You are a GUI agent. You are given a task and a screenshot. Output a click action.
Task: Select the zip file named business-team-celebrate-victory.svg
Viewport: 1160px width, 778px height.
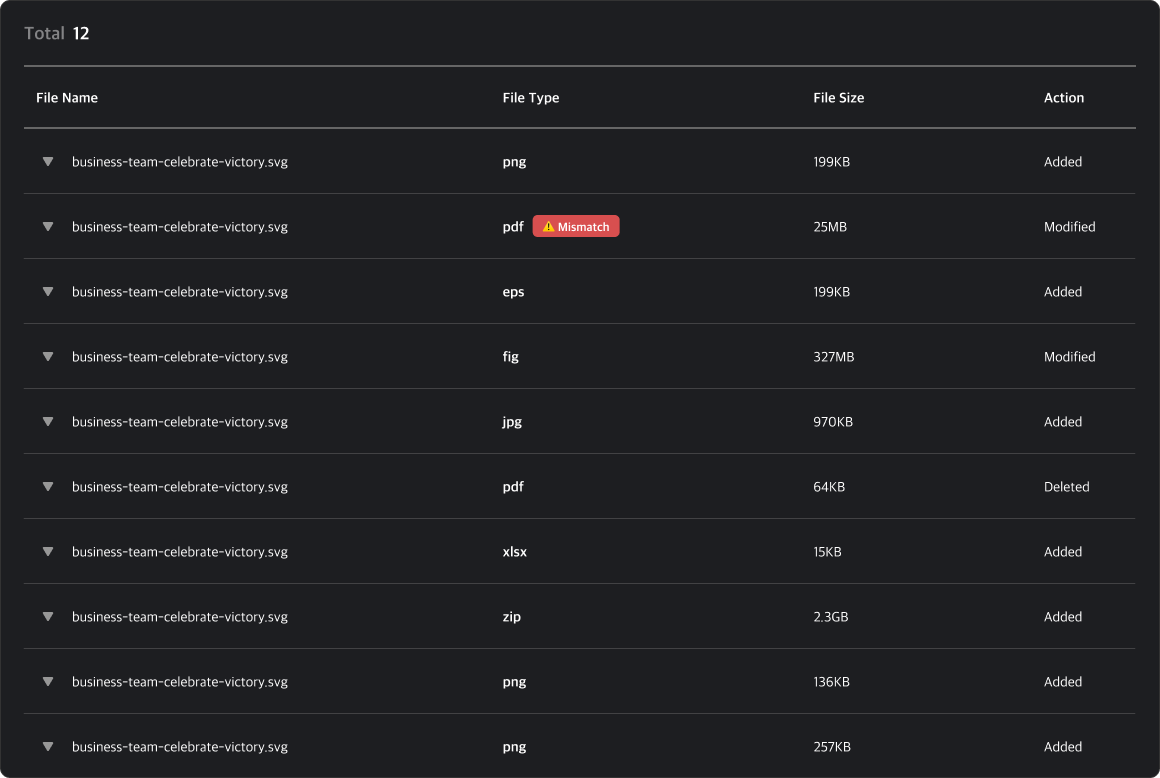pyautogui.click(x=178, y=616)
